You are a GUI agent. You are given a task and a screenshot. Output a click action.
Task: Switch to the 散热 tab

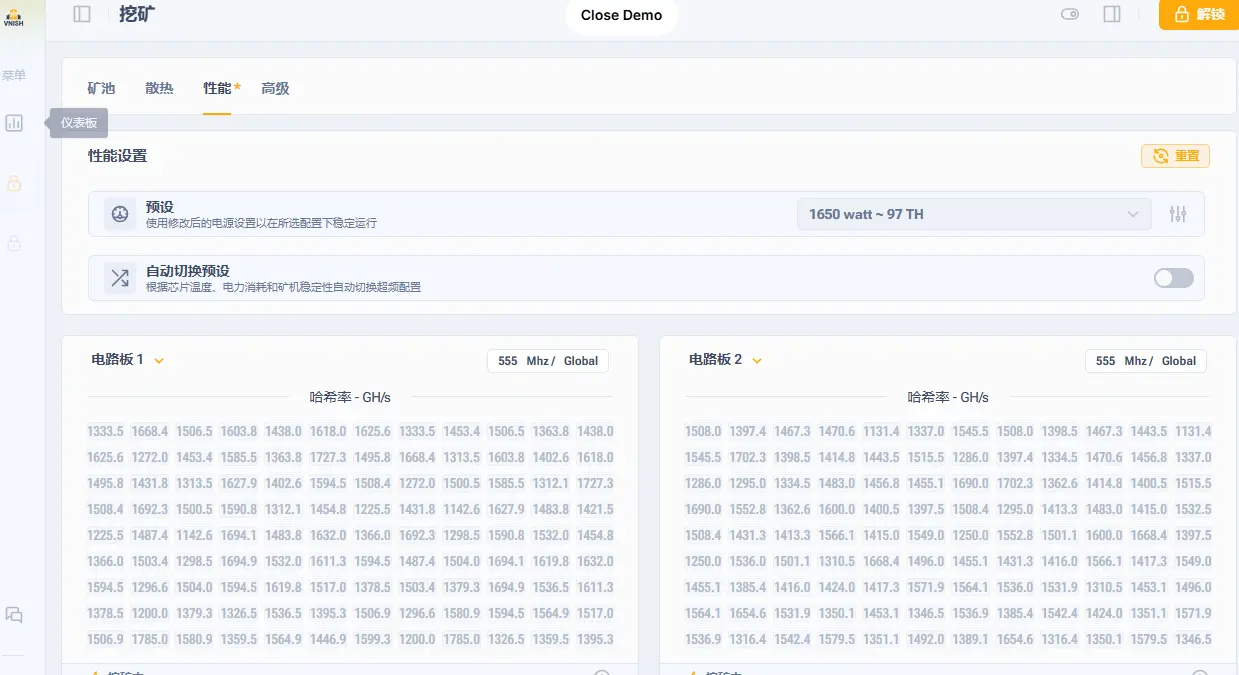[x=159, y=88]
